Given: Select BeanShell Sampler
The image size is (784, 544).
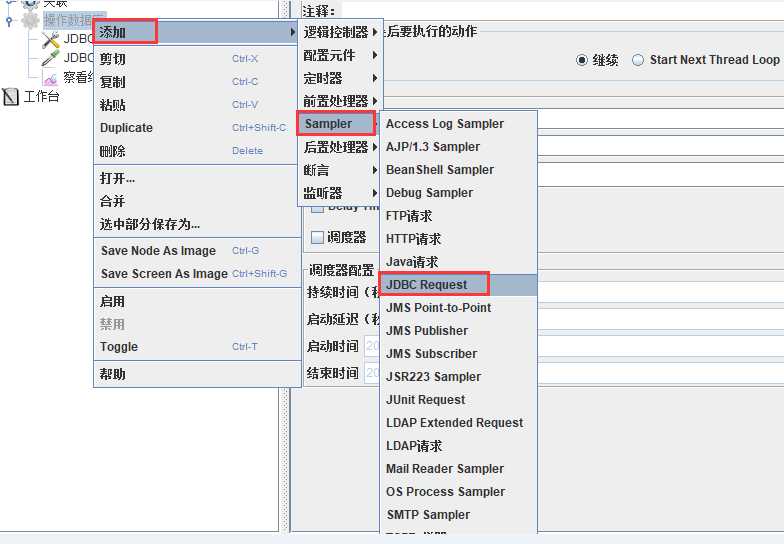Looking at the screenshot, I should pyautogui.click(x=458, y=170).
